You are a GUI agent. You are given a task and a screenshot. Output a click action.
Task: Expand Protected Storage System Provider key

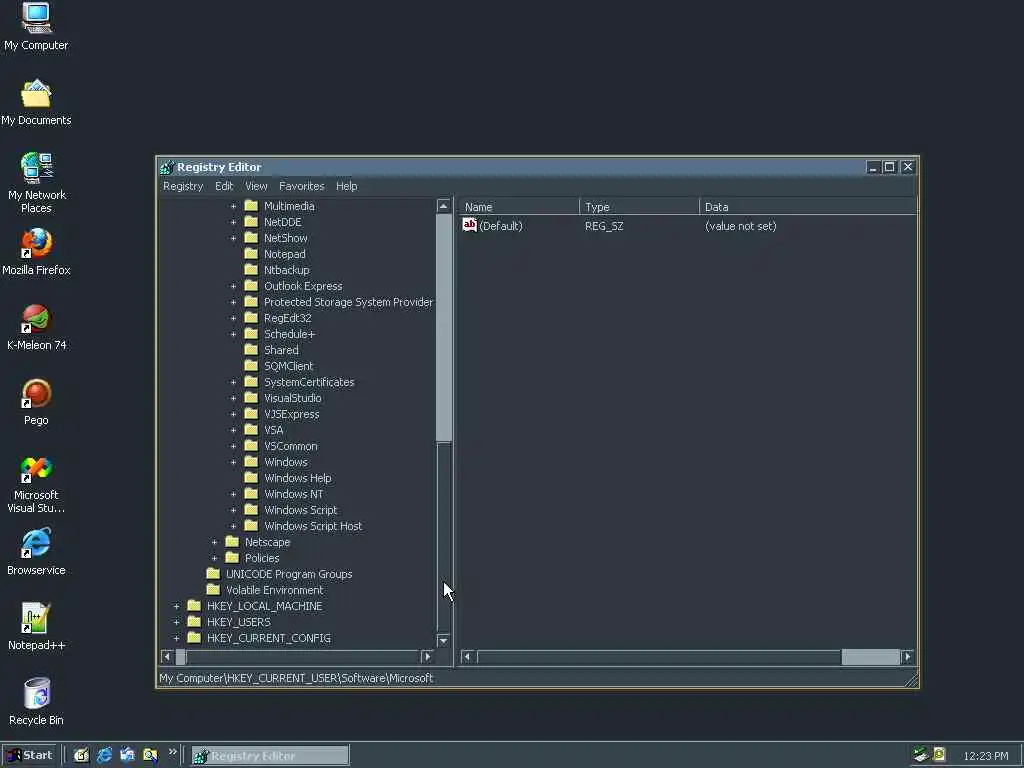tap(233, 302)
